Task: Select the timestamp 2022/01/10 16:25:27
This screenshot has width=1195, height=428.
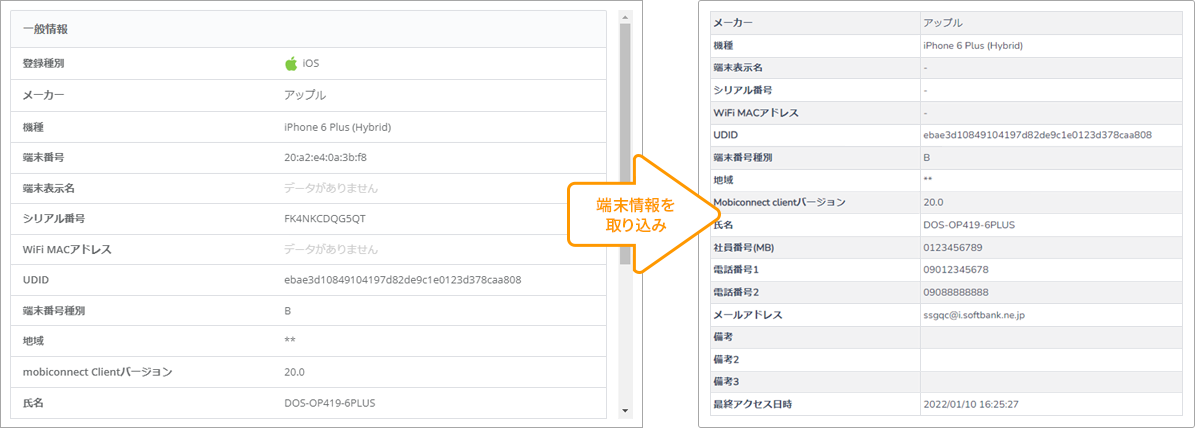Action: [971, 404]
